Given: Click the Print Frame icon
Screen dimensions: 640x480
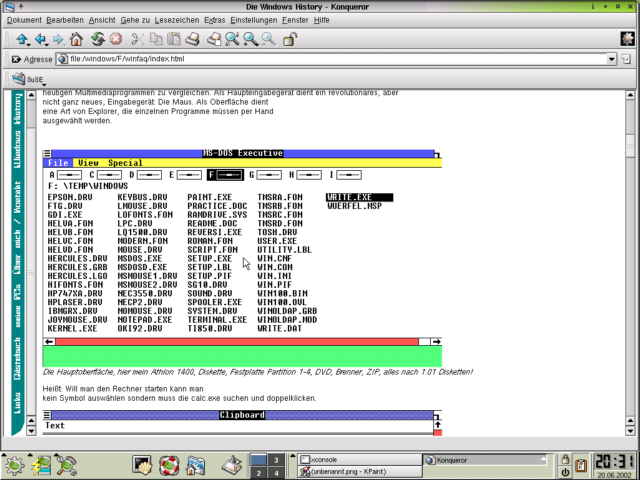Looking at the screenshot, I should tap(213, 39).
